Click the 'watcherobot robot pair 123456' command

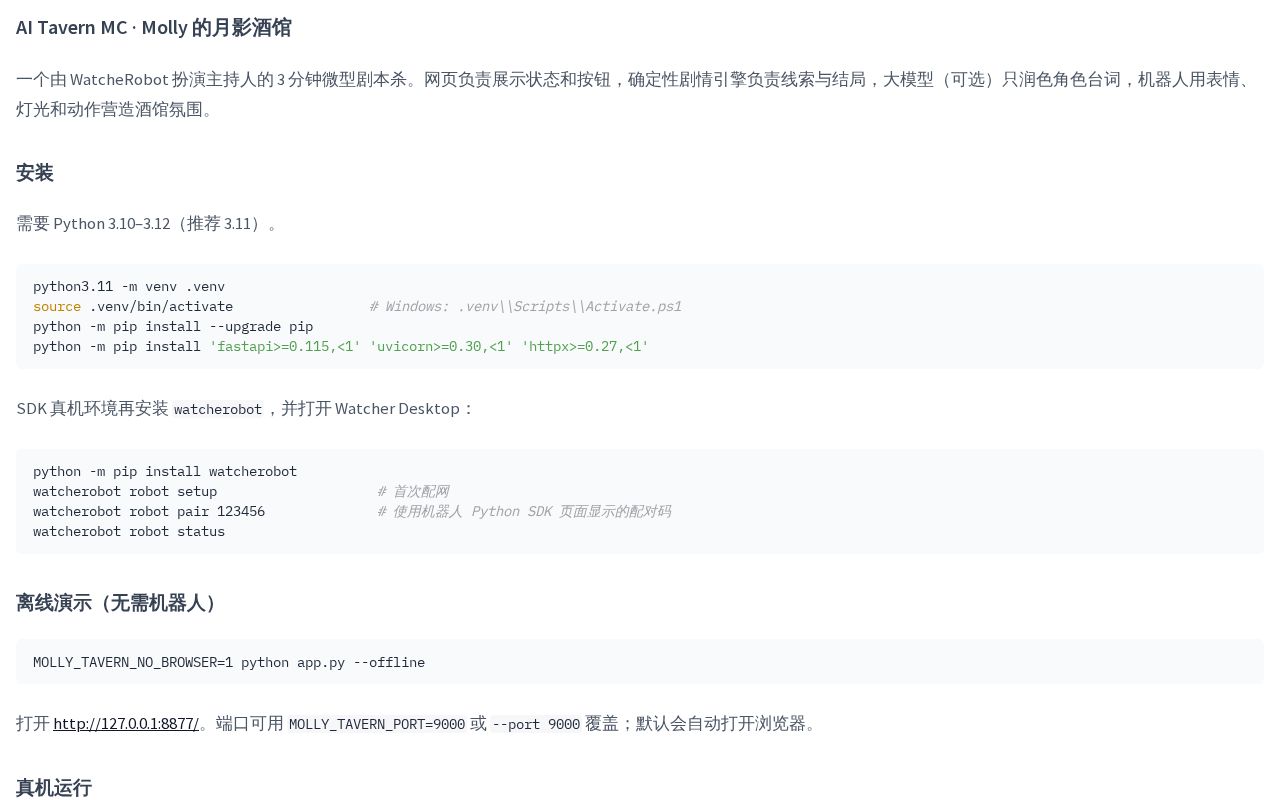[149, 511]
